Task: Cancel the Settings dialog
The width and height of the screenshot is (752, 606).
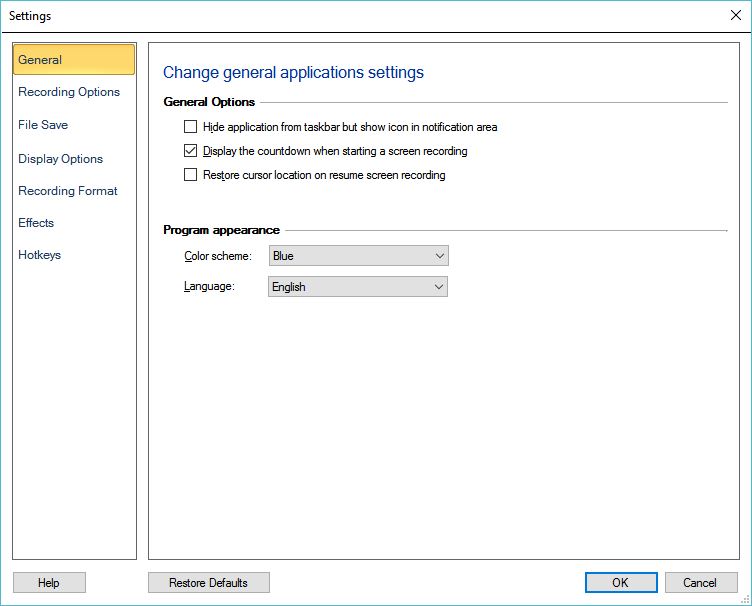Action: [x=699, y=583]
